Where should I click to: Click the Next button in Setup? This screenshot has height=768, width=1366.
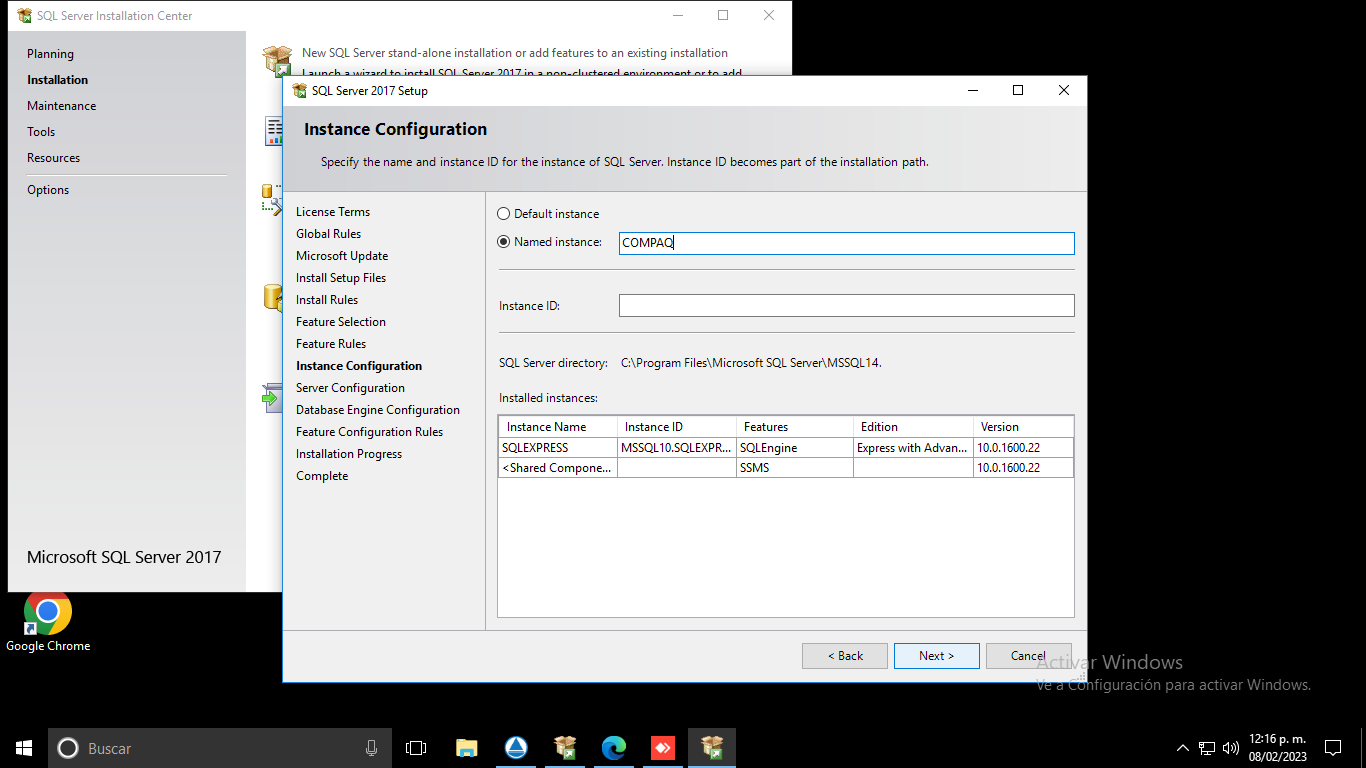pos(937,656)
